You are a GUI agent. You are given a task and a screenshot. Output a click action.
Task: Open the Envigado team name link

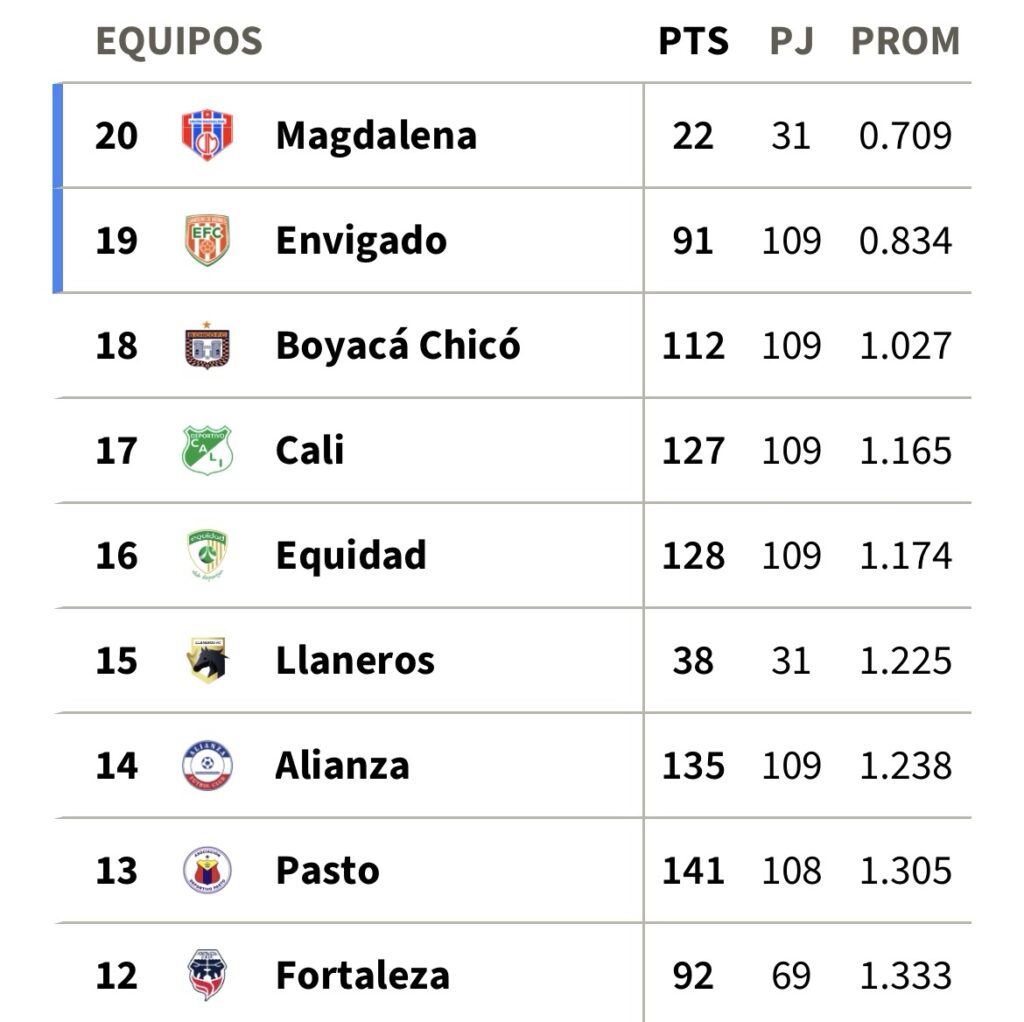(x=361, y=241)
